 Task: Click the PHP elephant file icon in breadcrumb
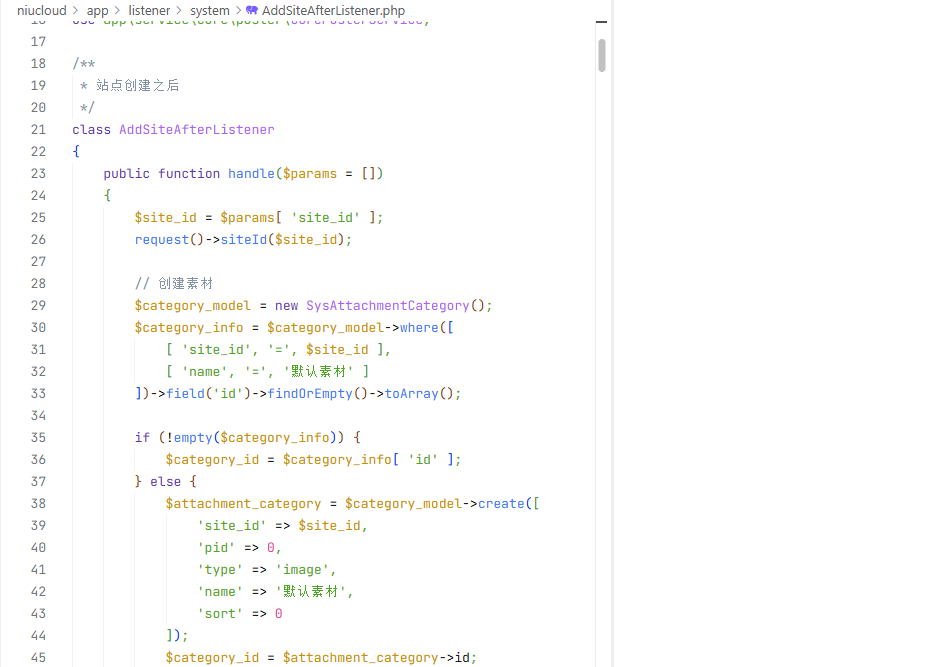coord(251,10)
